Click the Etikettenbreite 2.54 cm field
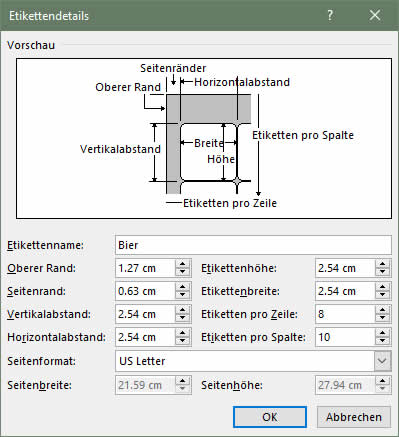399x437 pixels. point(345,291)
